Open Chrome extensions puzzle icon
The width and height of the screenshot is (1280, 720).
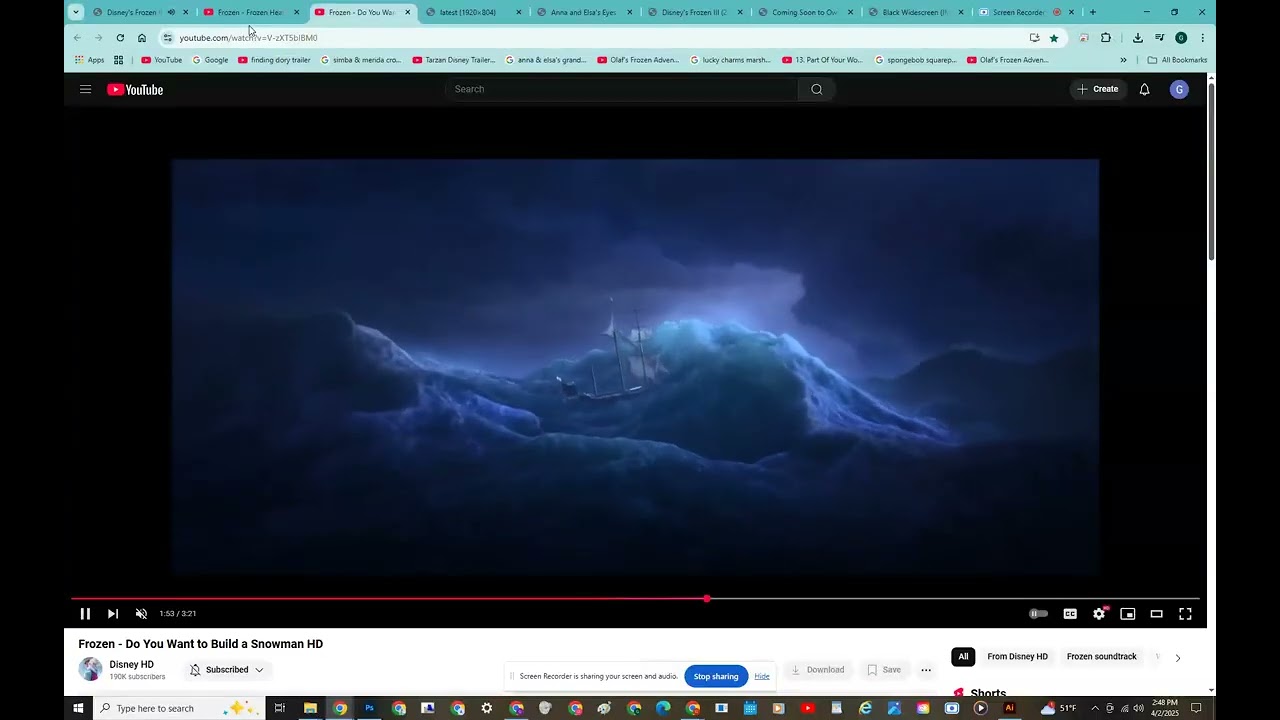point(1106,38)
